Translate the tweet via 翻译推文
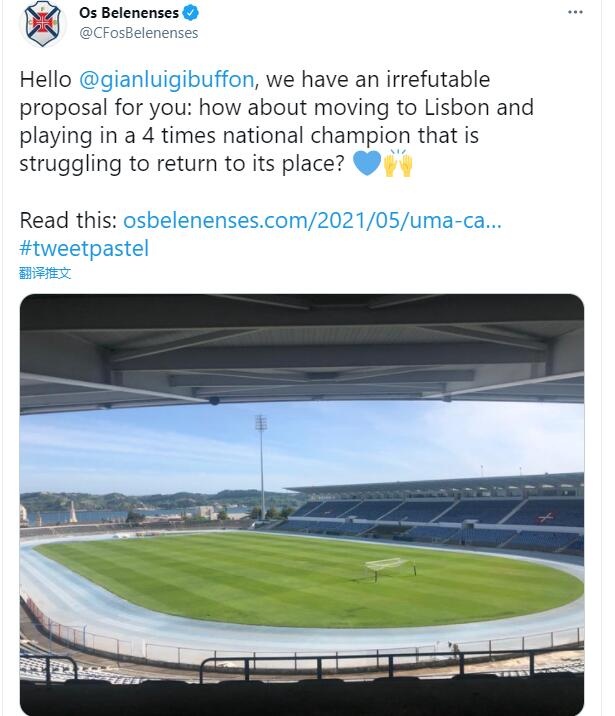Image resolution: width=615 pixels, height=716 pixels. point(45,273)
